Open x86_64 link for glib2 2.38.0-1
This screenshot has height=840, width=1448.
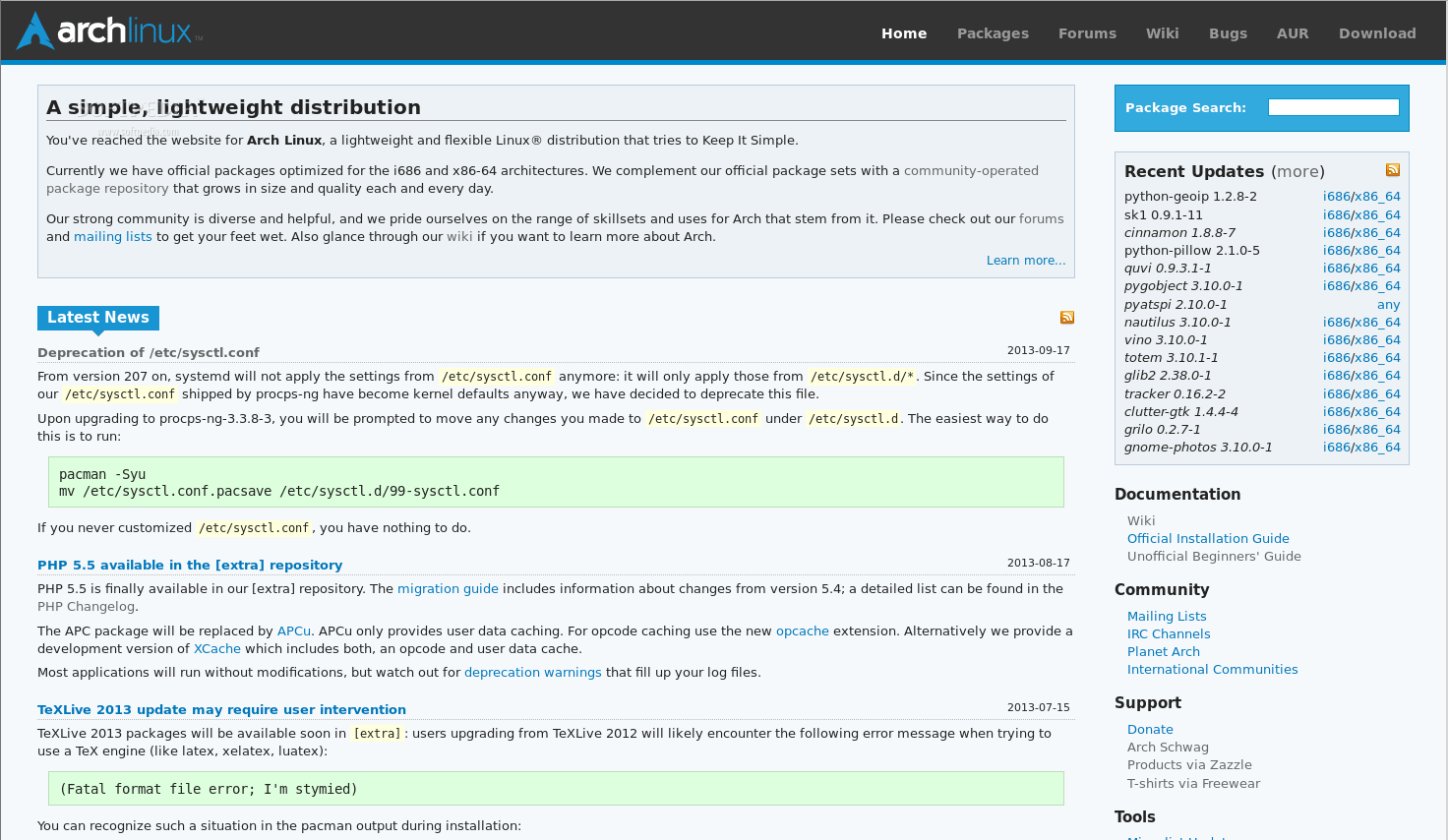click(x=1377, y=376)
